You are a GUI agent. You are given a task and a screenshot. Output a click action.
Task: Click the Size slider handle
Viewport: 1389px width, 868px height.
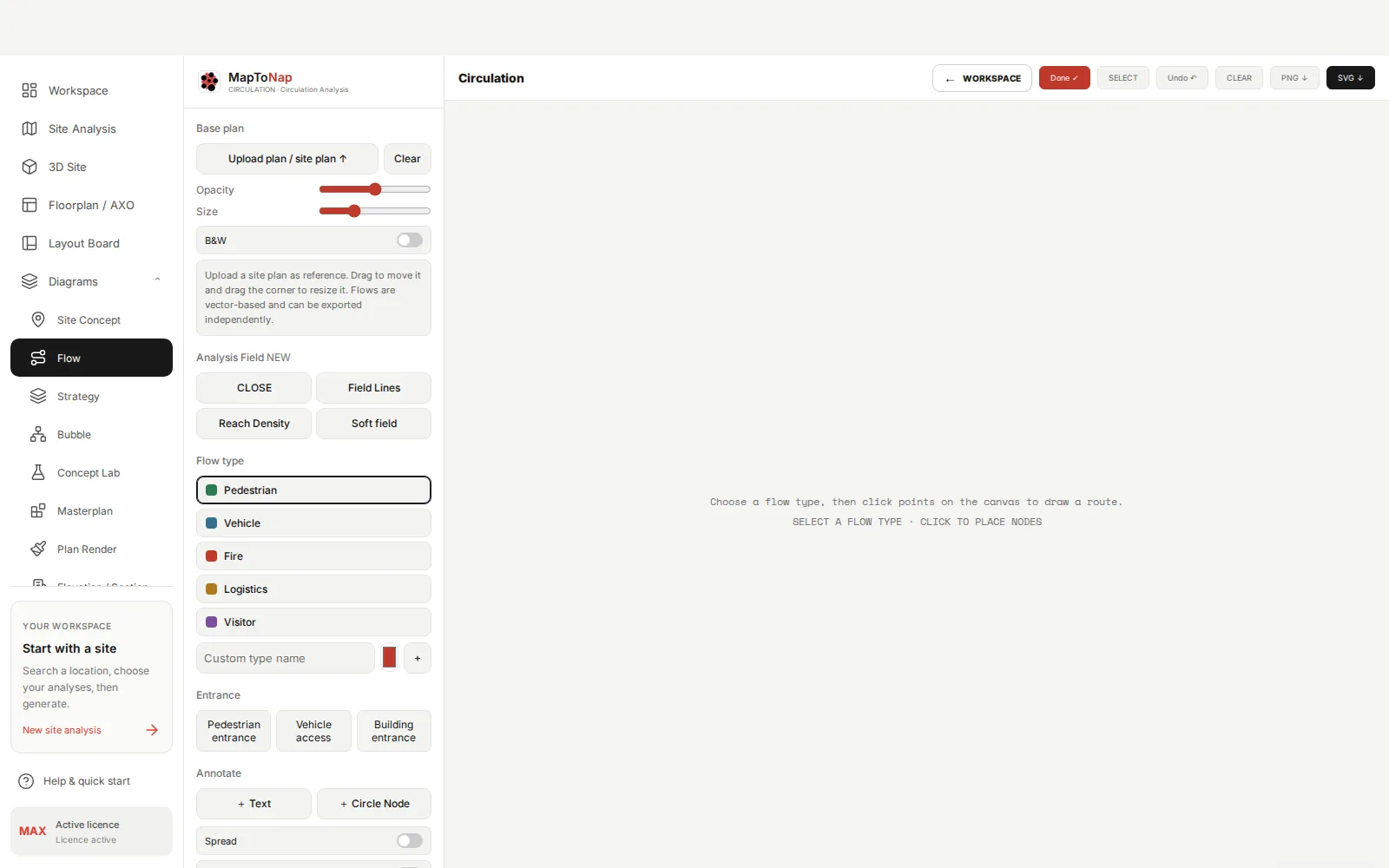(x=354, y=211)
